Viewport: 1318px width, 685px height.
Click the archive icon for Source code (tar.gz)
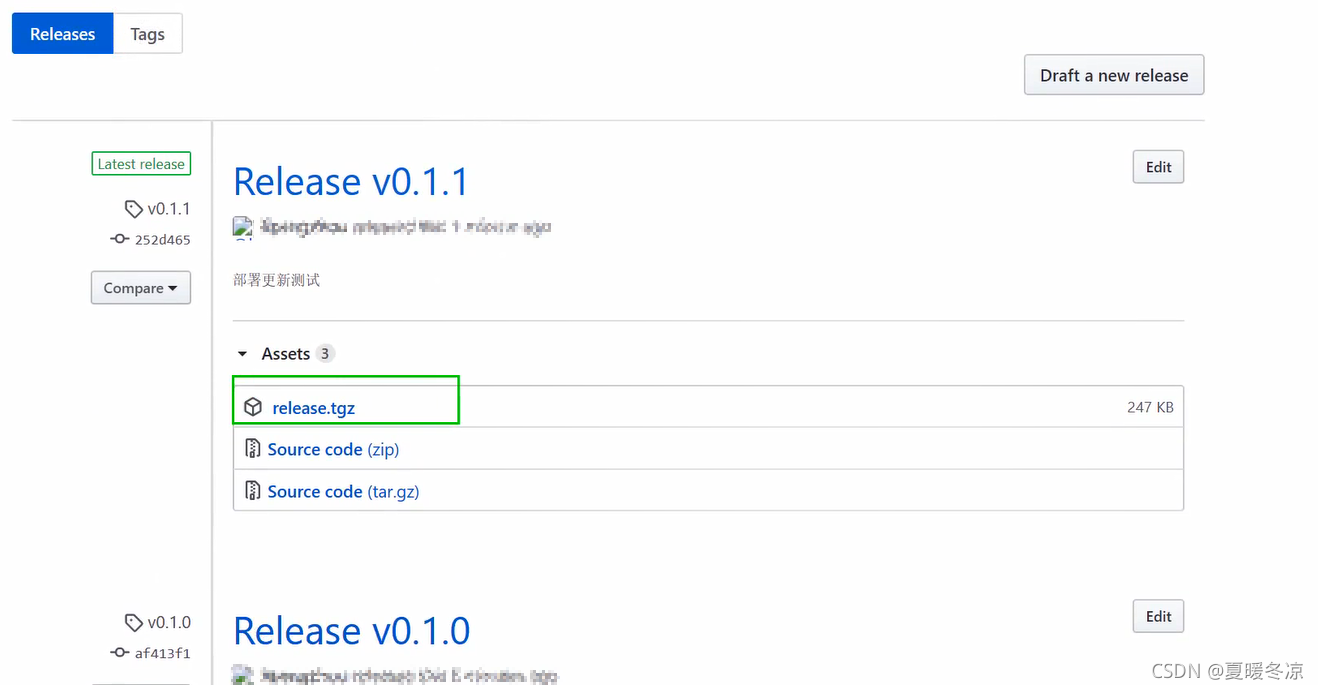pyautogui.click(x=253, y=491)
